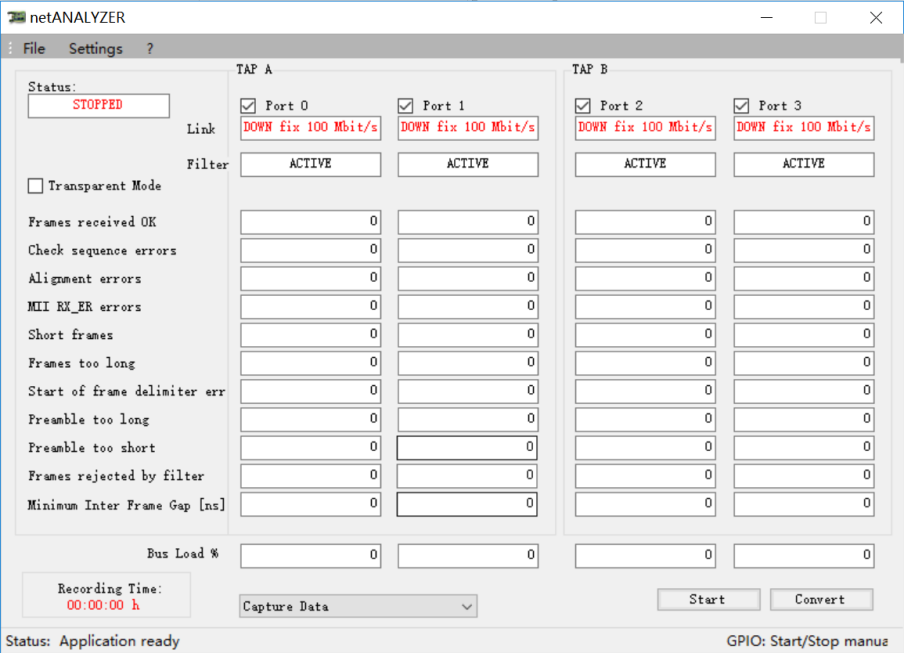The image size is (904, 653).
Task: Click the netANALYZER app icon in title bar
Action: pyautogui.click(x=17, y=17)
